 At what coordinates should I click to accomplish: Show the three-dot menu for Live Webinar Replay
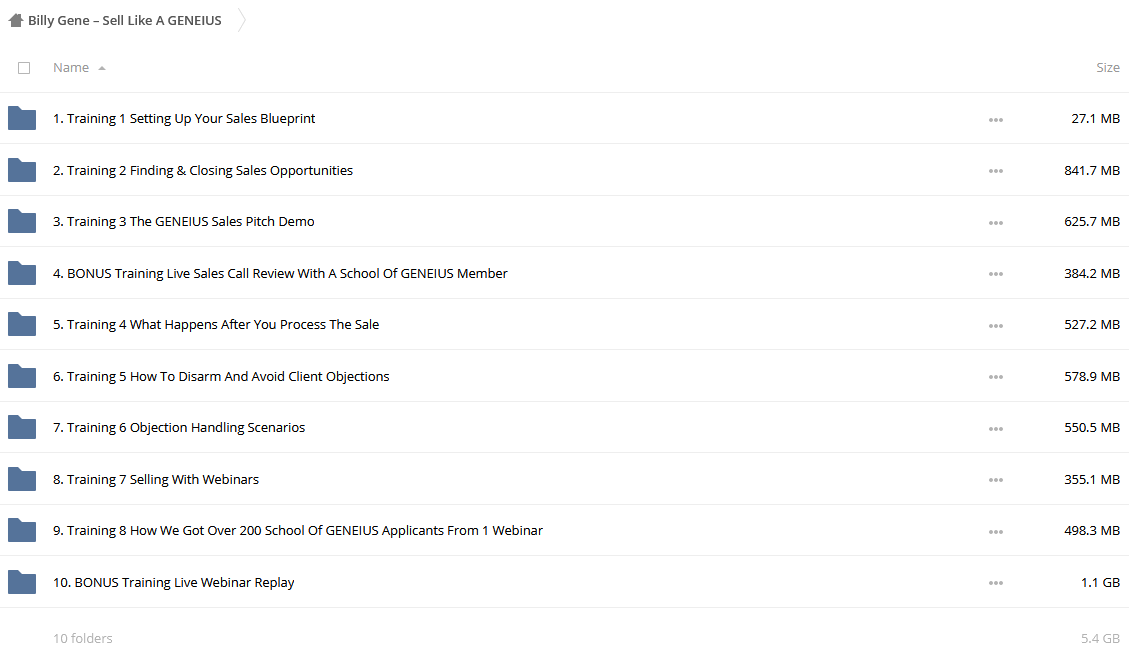pyautogui.click(x=996, y=583)
